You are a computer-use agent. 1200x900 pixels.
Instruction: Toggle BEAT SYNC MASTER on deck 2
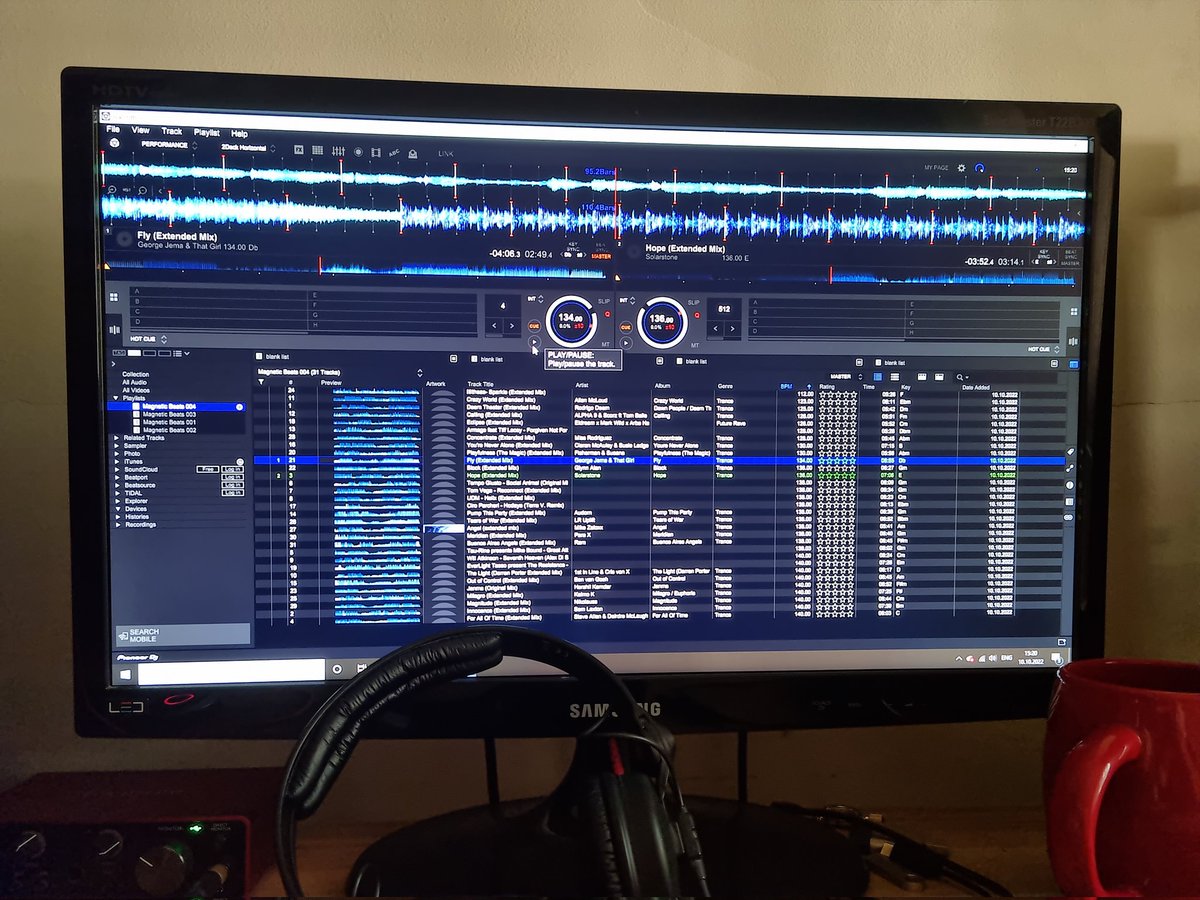click(x=1070, y=258)
